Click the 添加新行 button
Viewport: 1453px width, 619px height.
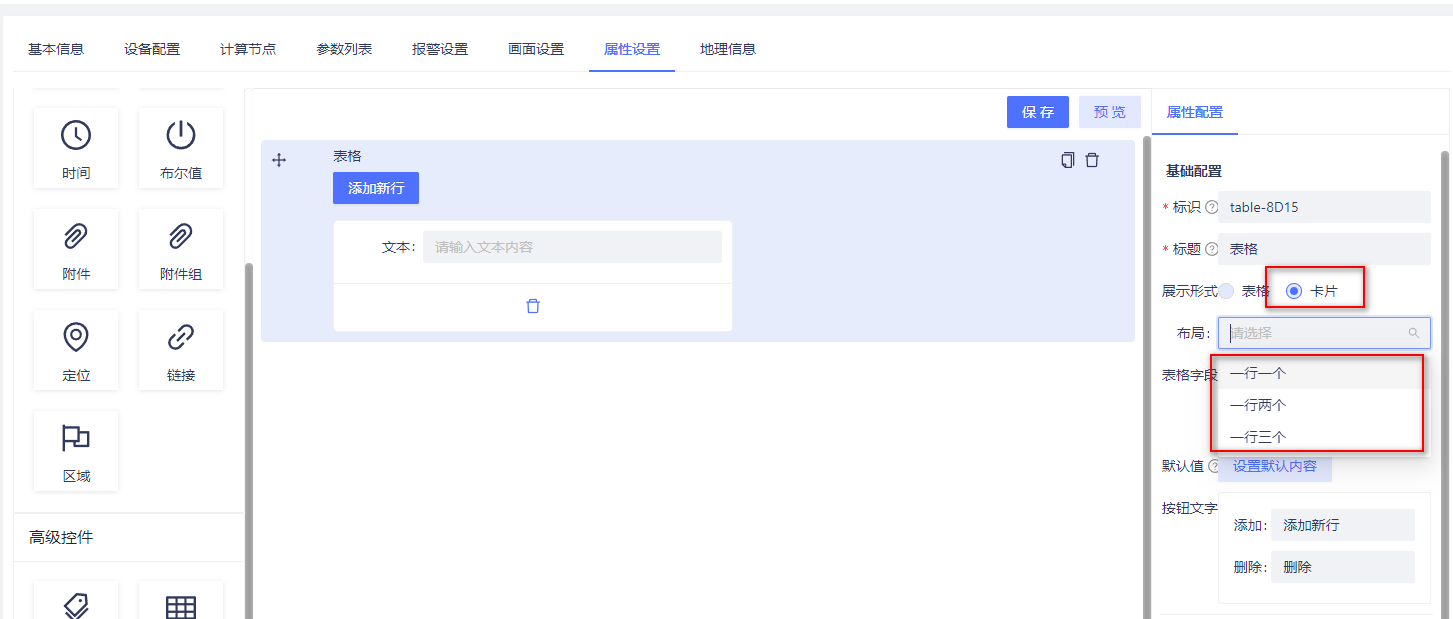[376, 188]
